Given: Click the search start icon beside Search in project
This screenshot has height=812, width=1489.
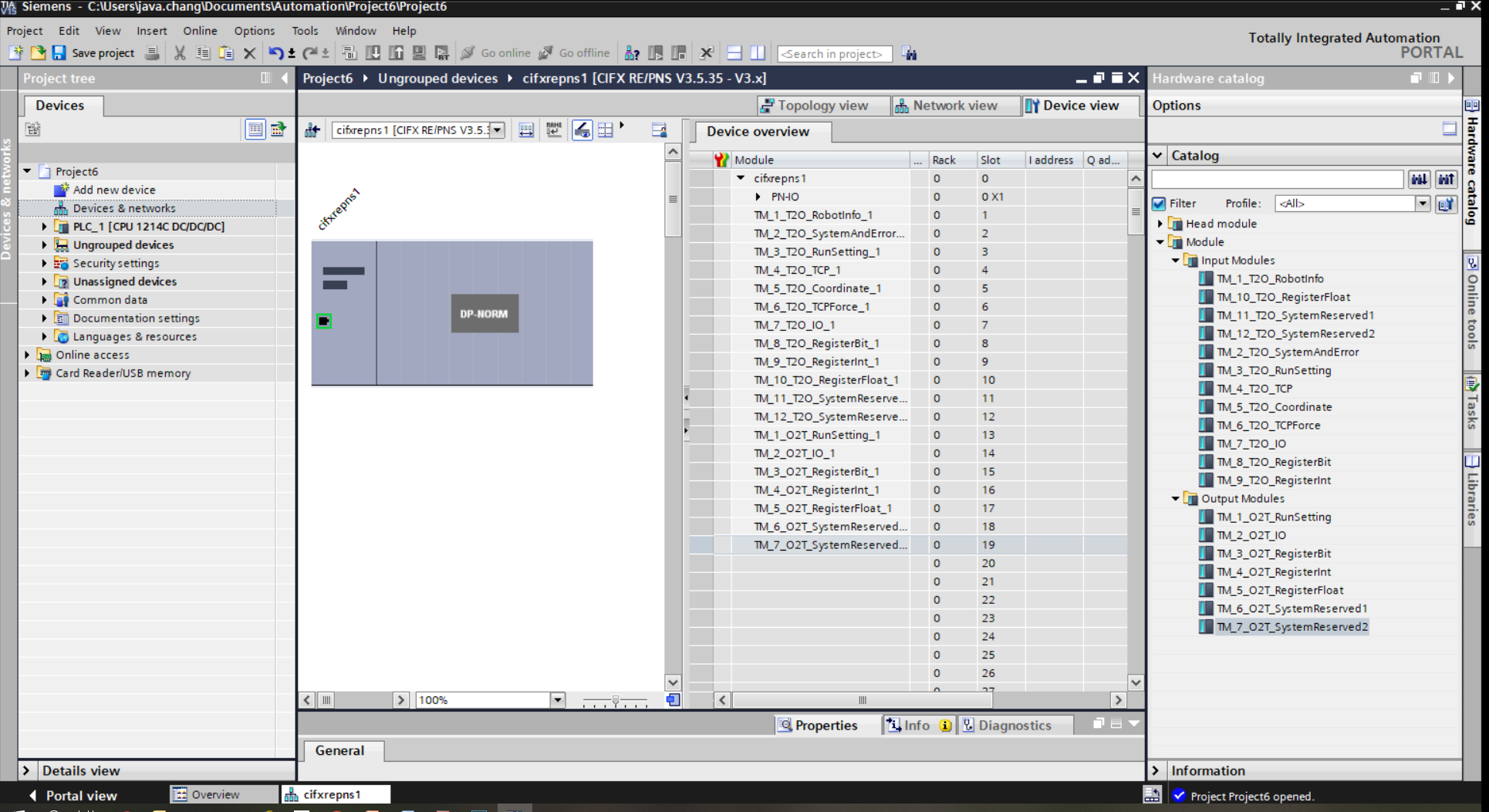Looking at the screenshot, I should pos(910,53).
